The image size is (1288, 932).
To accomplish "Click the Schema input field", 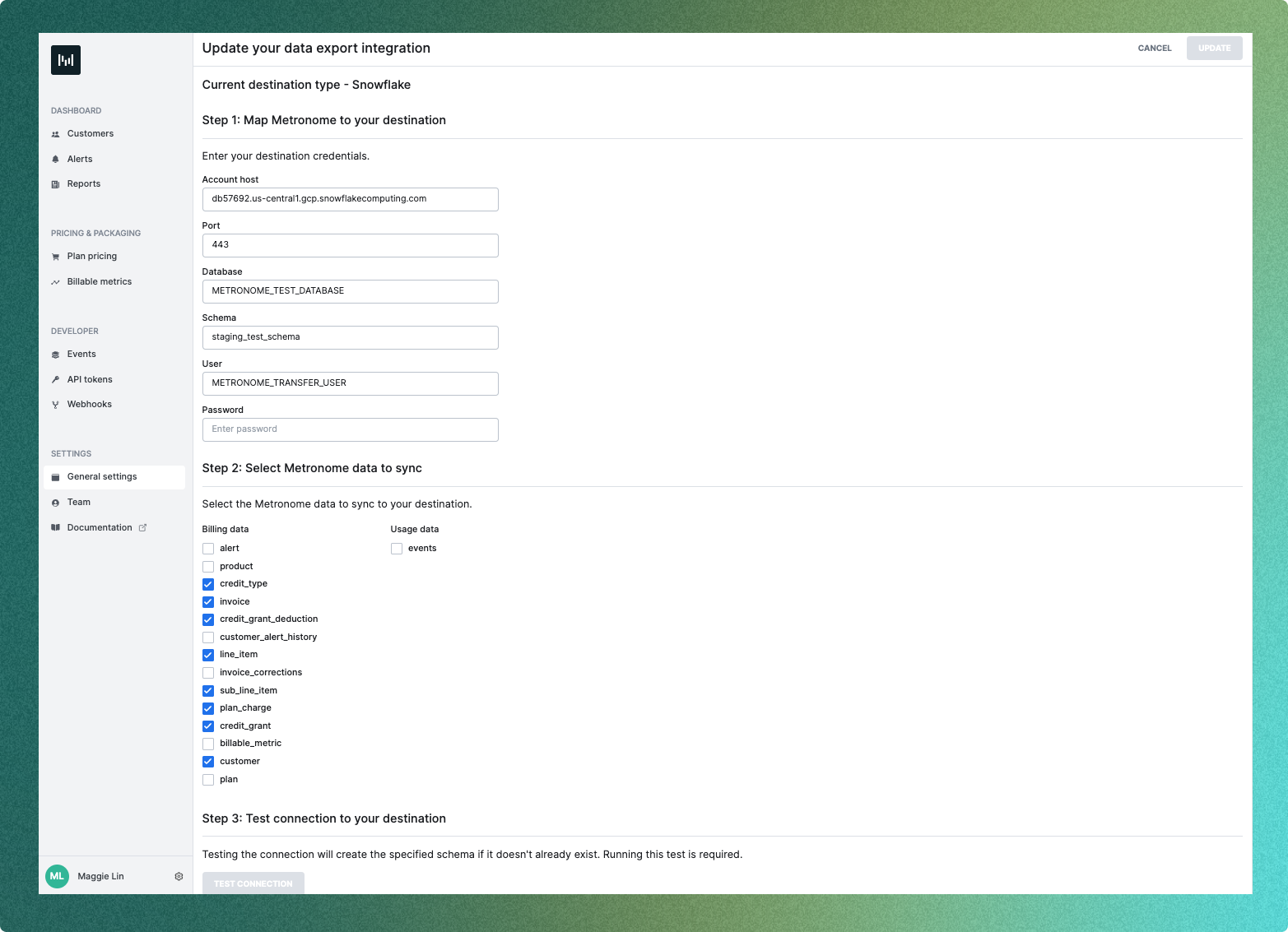I will click(351, 337).
